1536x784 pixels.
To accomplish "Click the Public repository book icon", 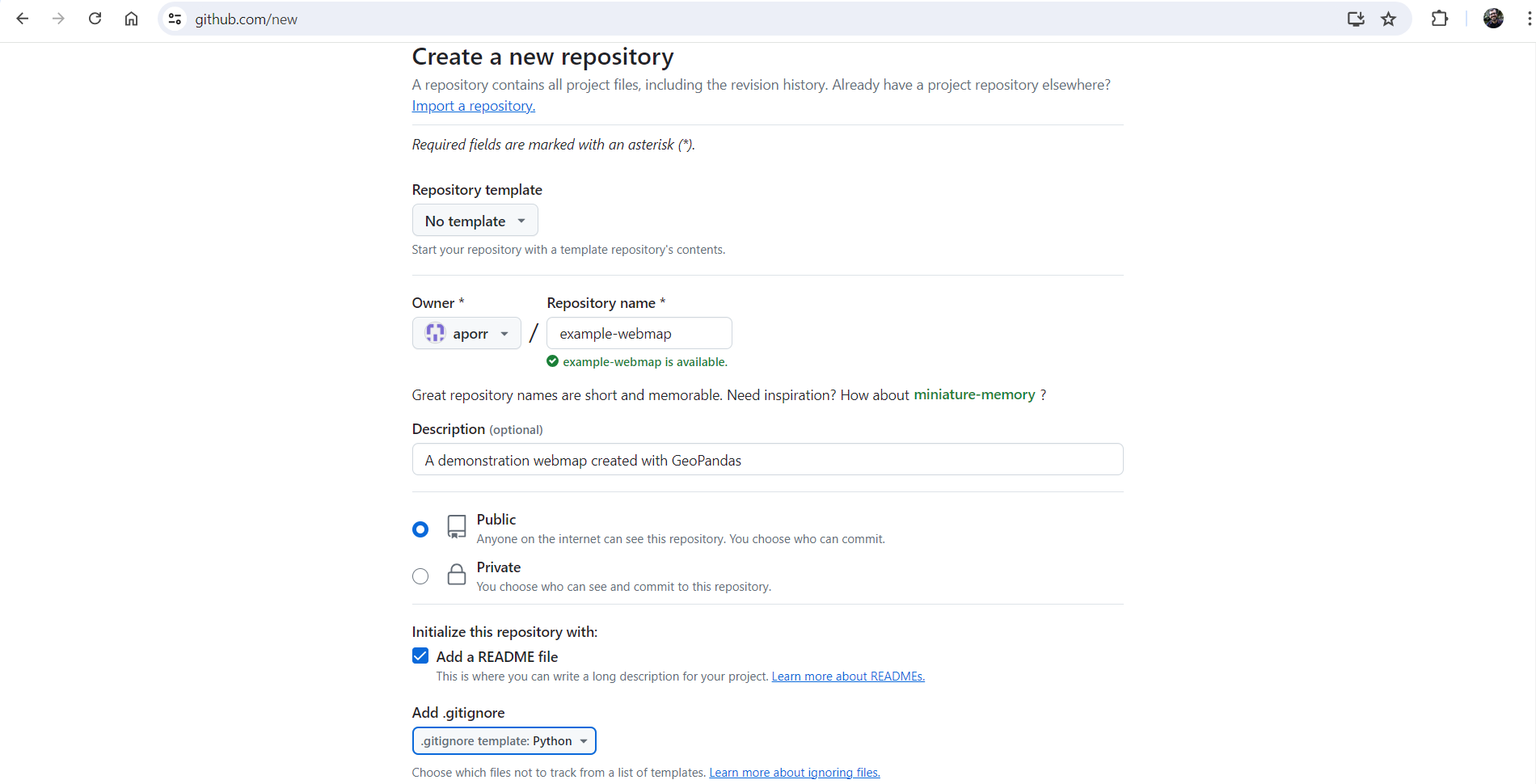I will tap(457, 527).
